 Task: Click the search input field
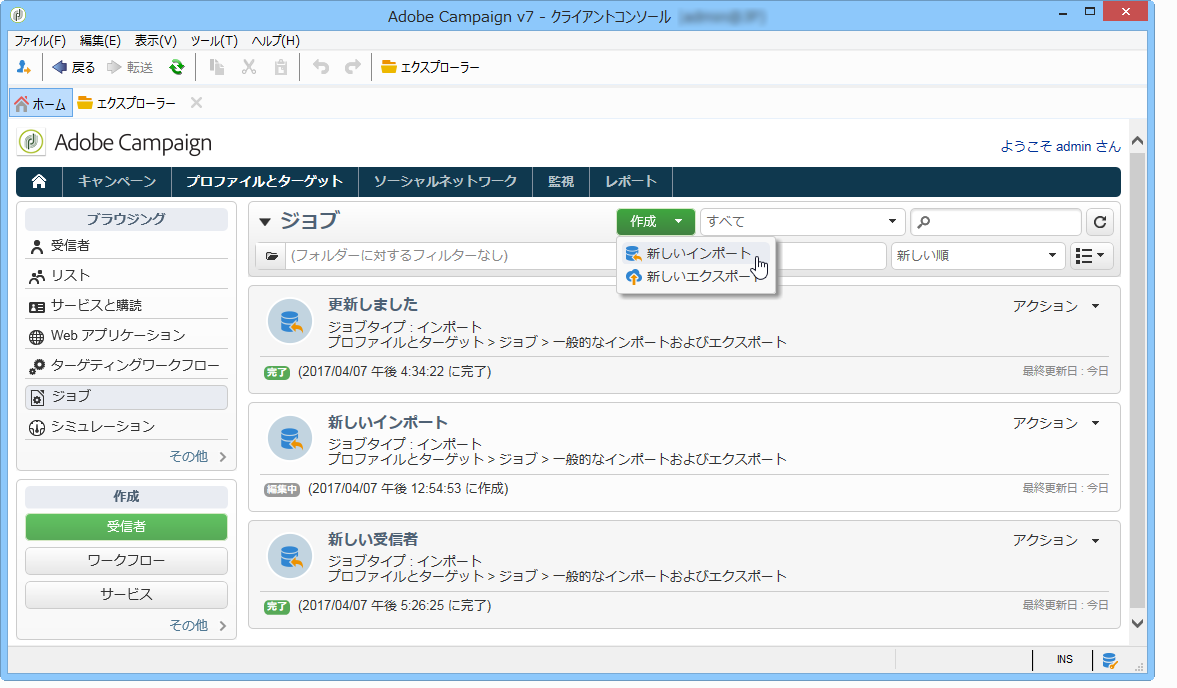pos(995,222)
